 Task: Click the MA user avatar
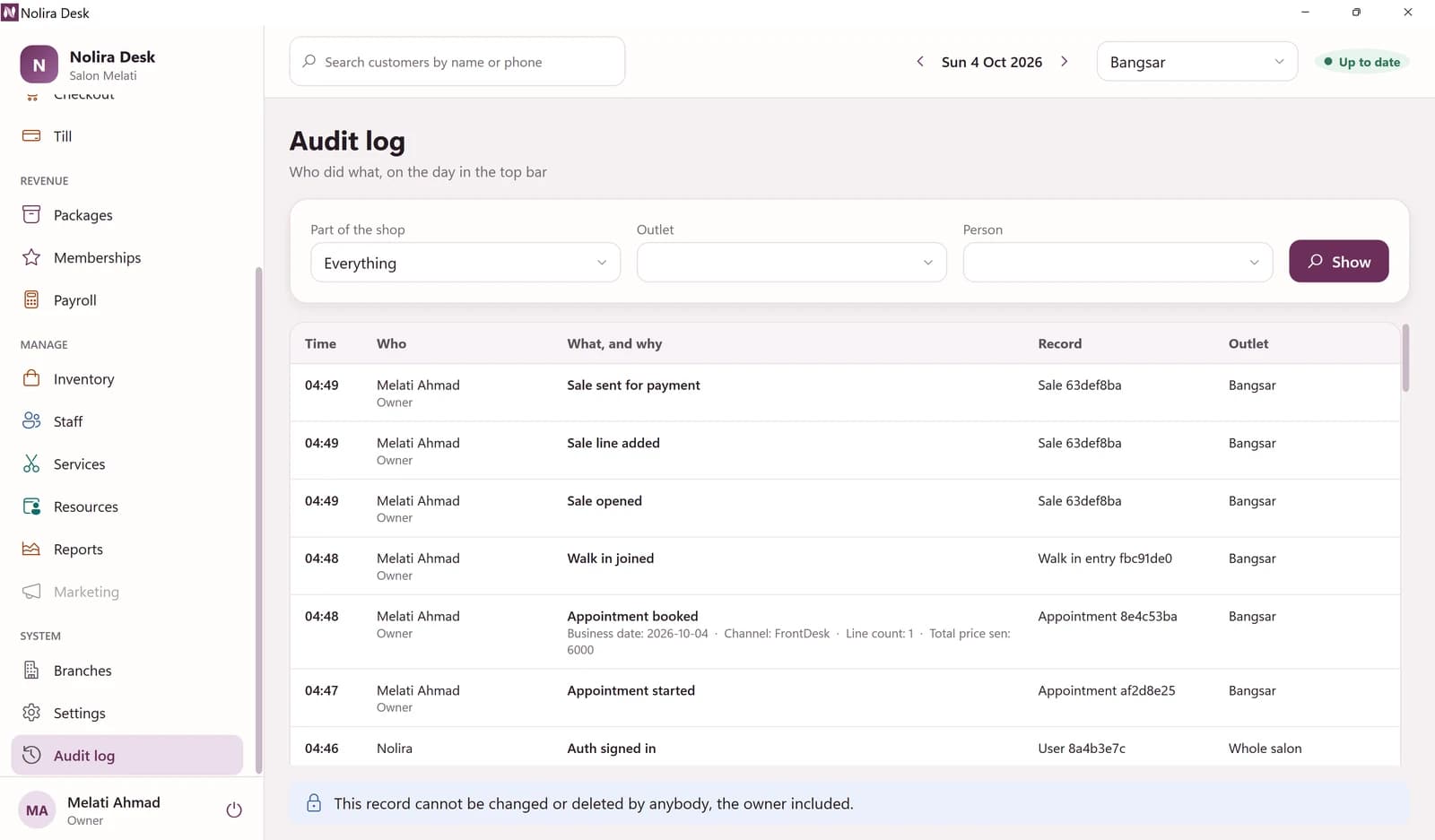point(37,810)
